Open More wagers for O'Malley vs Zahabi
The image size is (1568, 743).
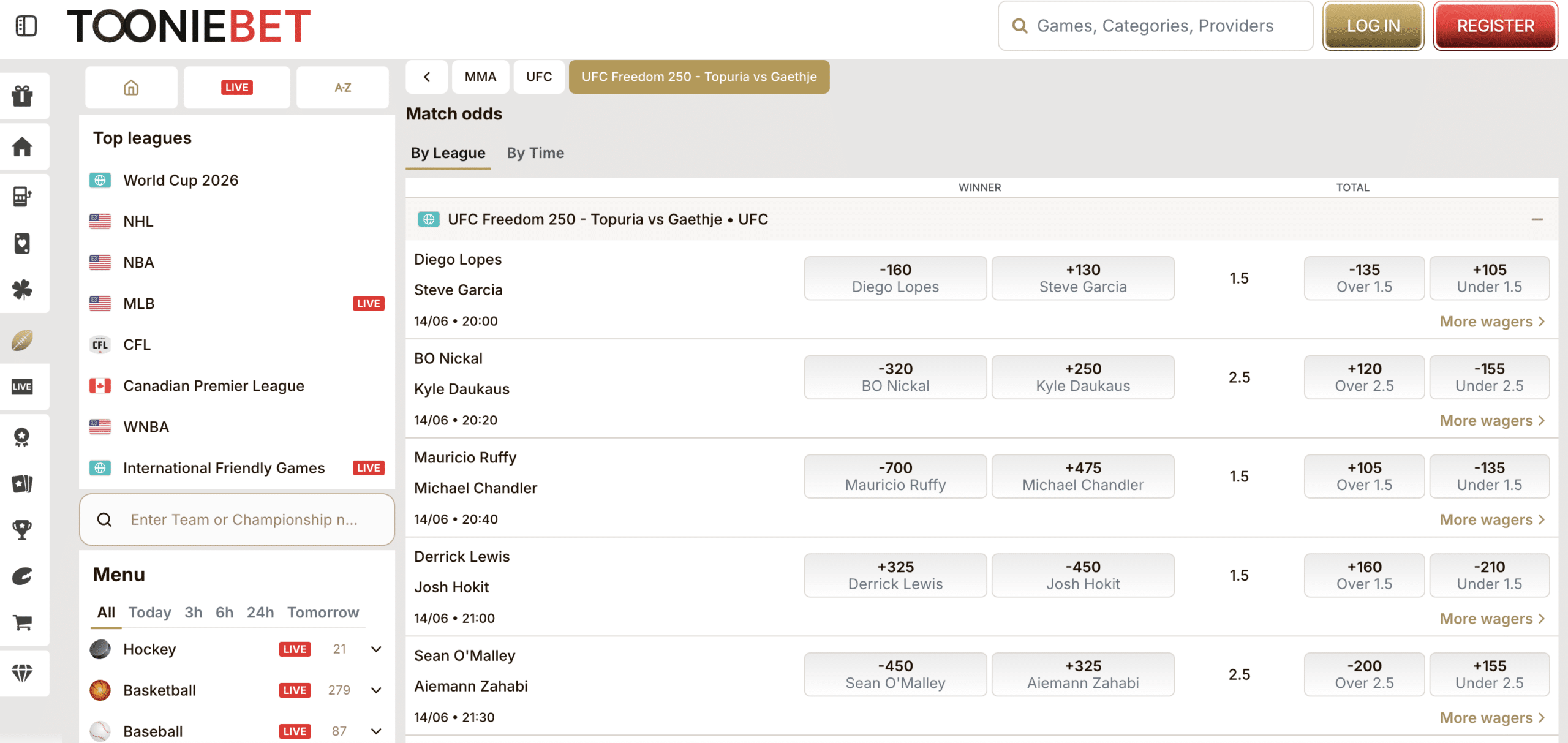1492,718
